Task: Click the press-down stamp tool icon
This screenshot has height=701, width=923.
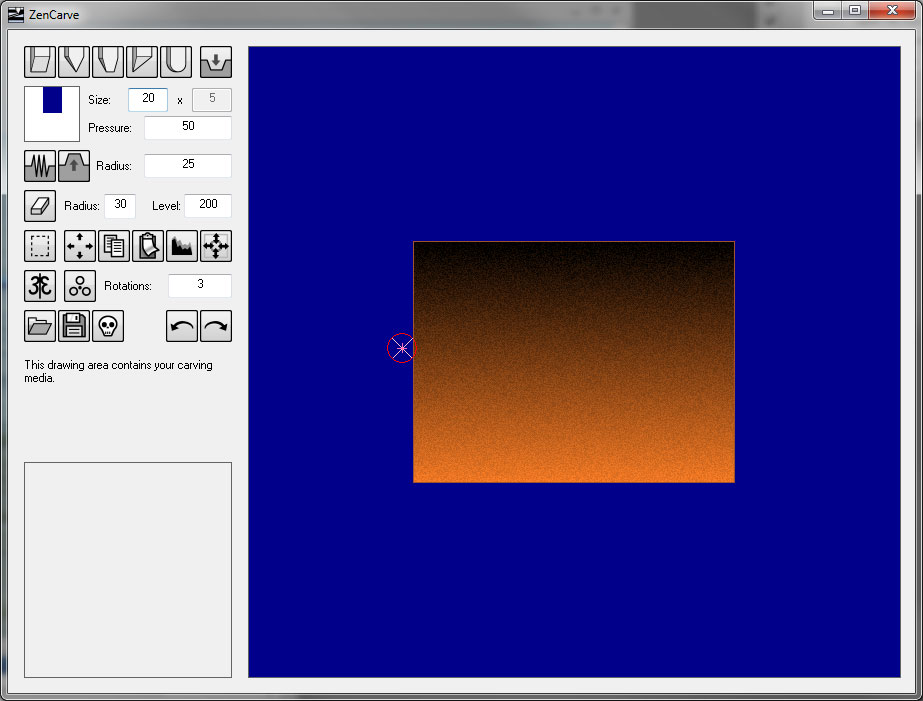Action: (216, 62)
